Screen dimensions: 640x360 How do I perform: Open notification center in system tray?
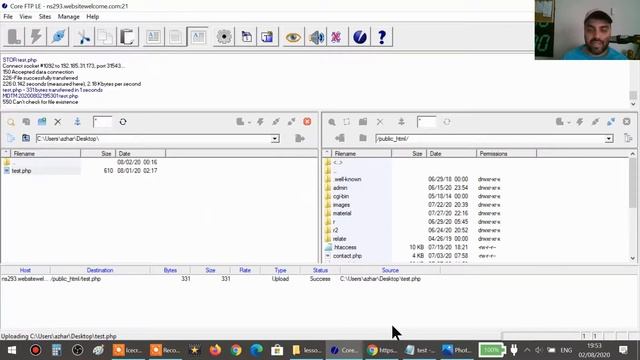click(x=623, y=350)
